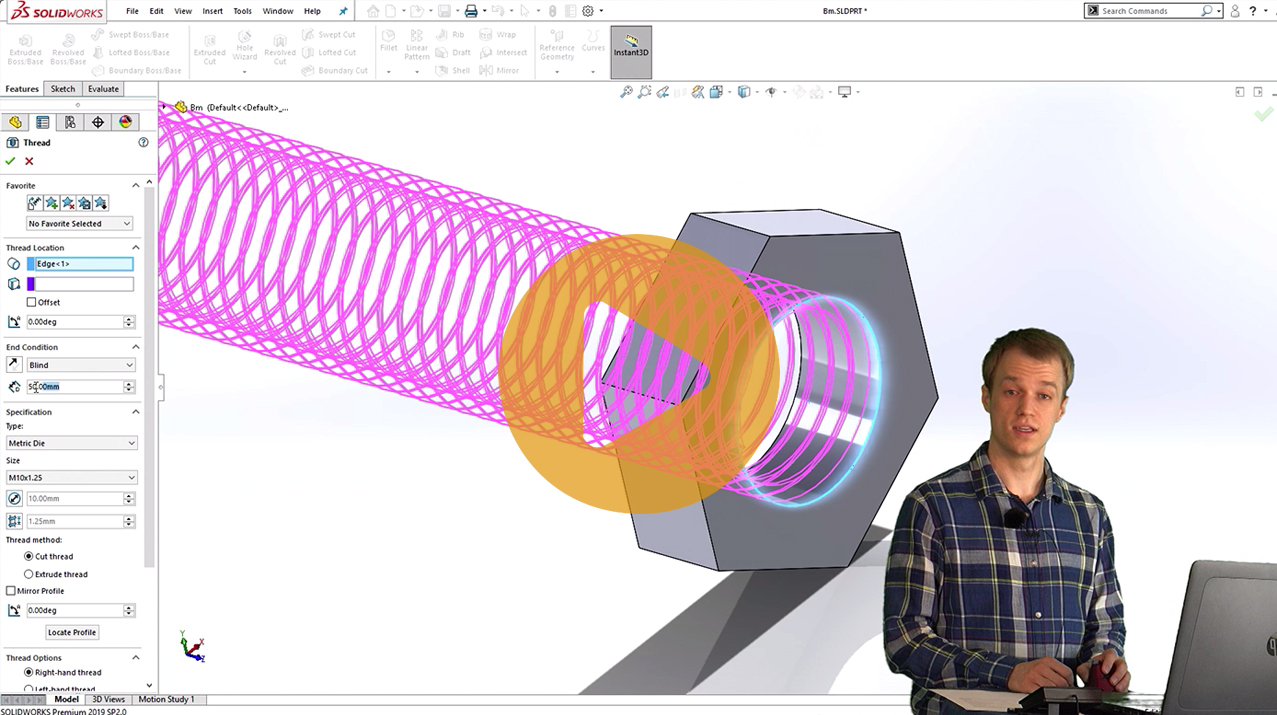Click inside the Search Commands field
Viewport: 1277px width, 715px height.
[1150, 10]
